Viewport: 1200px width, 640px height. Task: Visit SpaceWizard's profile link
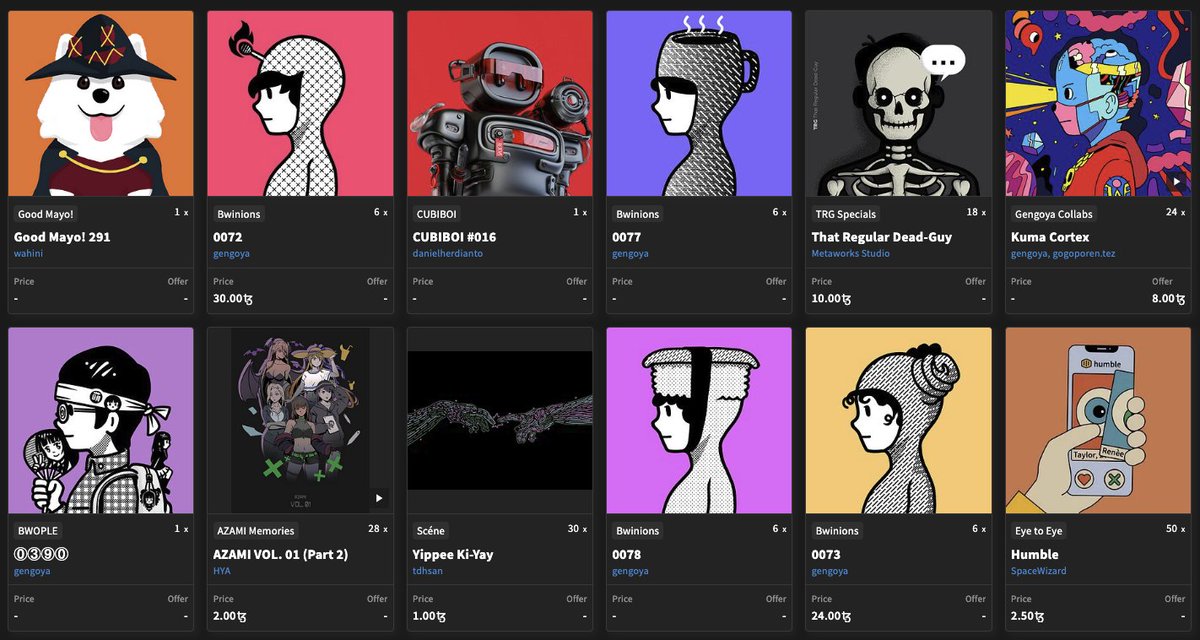point(1039,571)
